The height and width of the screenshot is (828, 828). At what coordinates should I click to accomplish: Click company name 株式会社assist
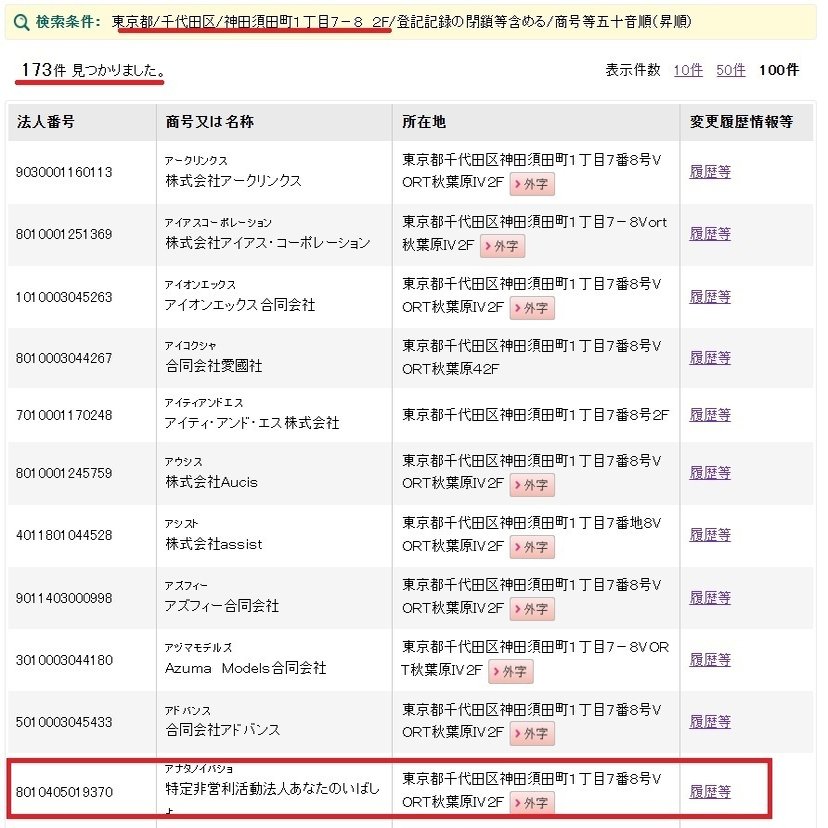(x=213, y=544)
